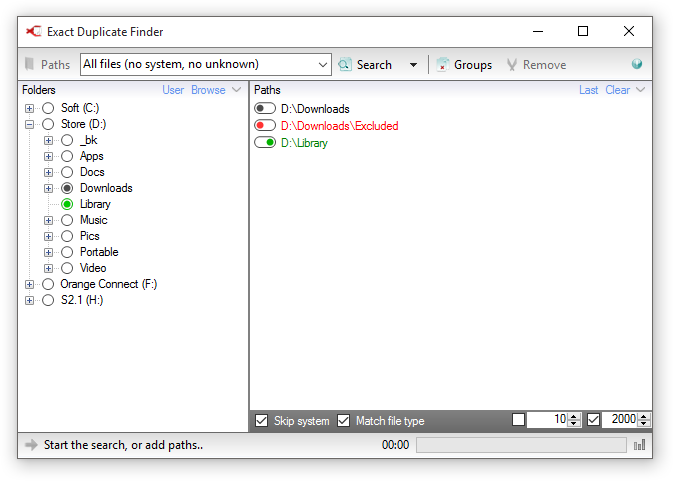
Task: Decrease the 2000 value with down arrow
Action: 643,423
